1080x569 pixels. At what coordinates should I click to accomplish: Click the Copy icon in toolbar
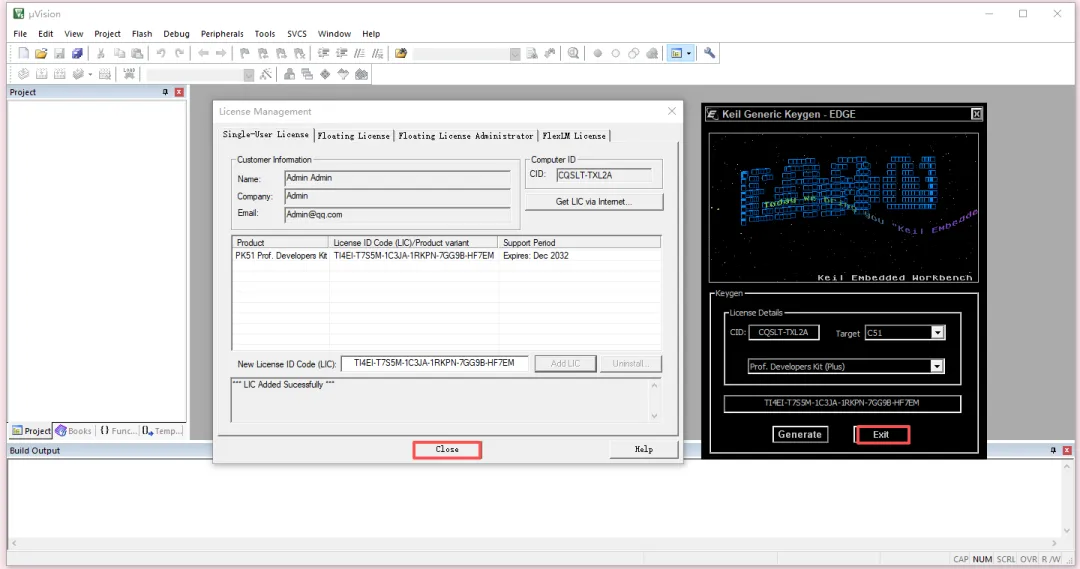[x=119, y=53]
